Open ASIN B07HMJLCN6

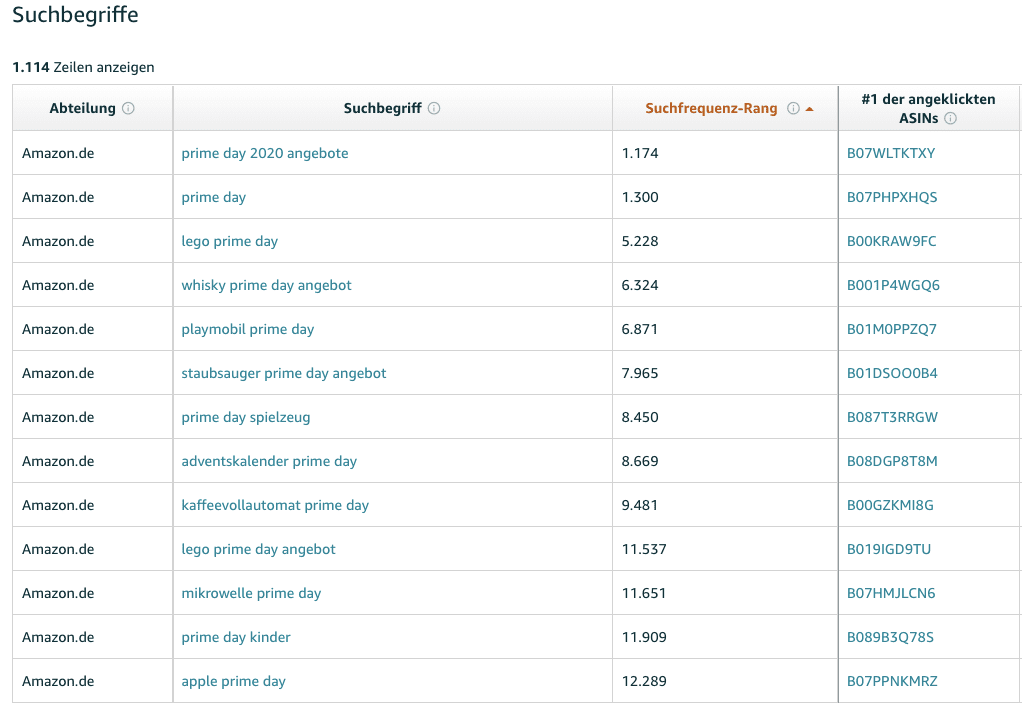[x=890, y=593]
